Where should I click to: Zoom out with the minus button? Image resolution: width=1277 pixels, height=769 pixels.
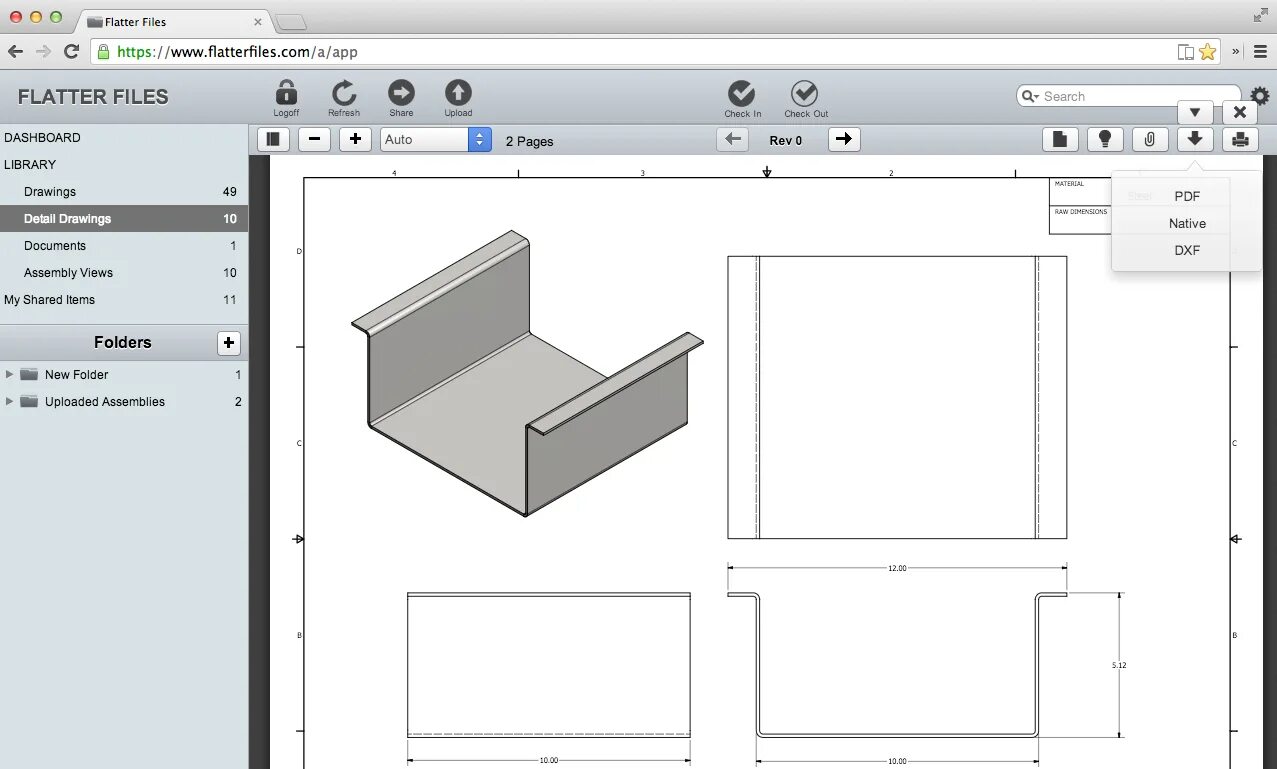coord(315,140)
